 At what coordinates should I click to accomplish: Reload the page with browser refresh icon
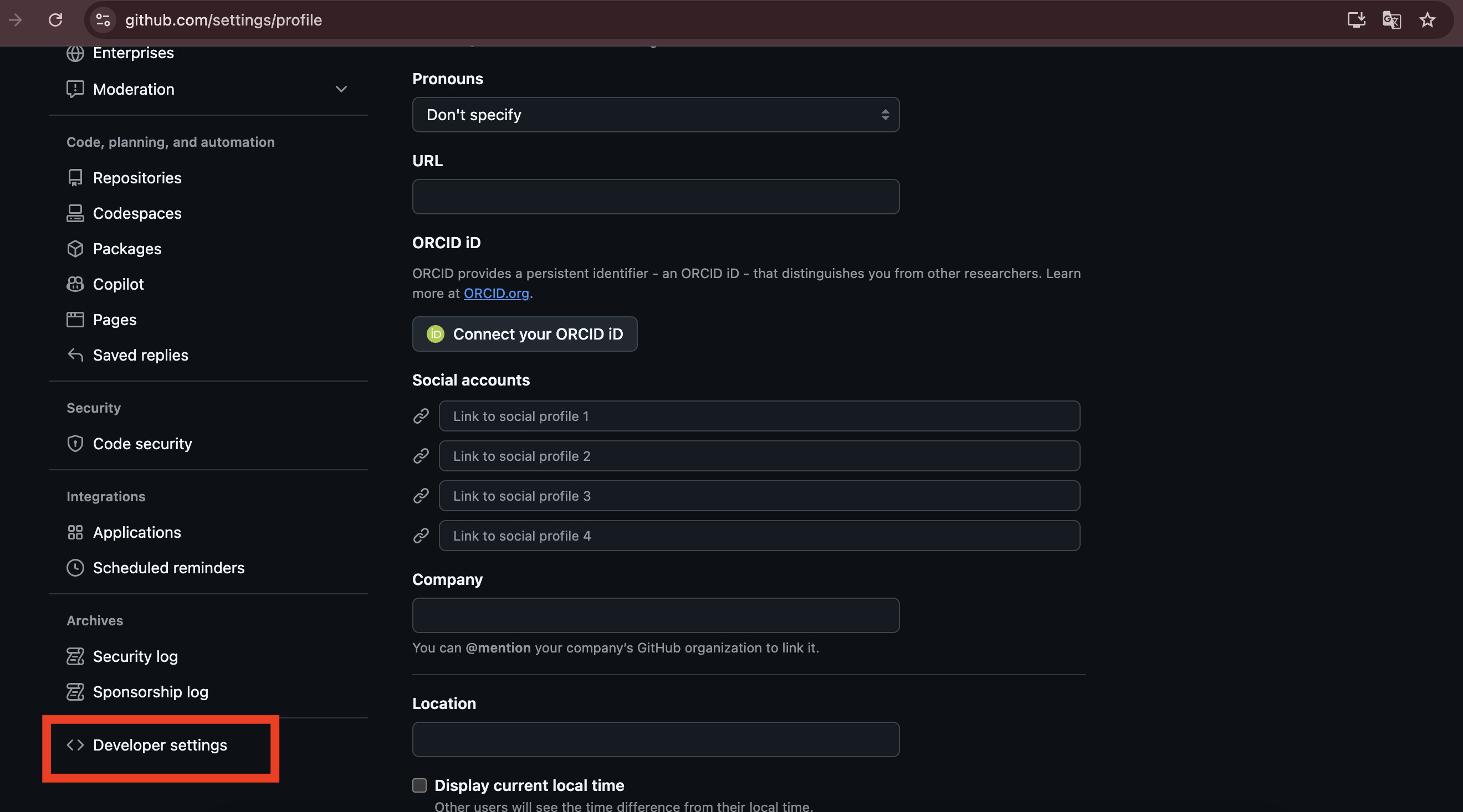point(55,20)
